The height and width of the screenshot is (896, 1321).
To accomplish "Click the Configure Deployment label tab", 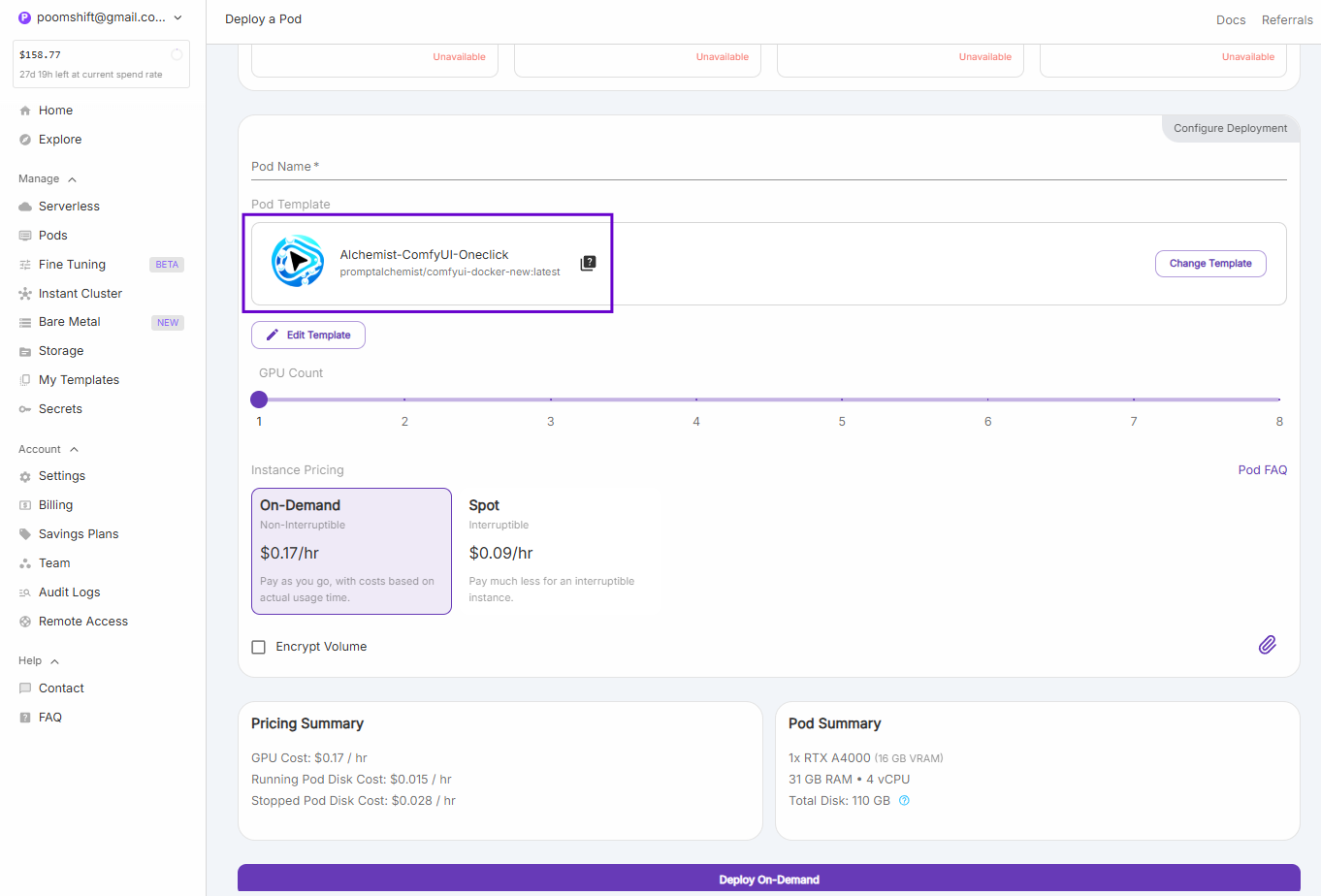I will (x=1231, y=128).
